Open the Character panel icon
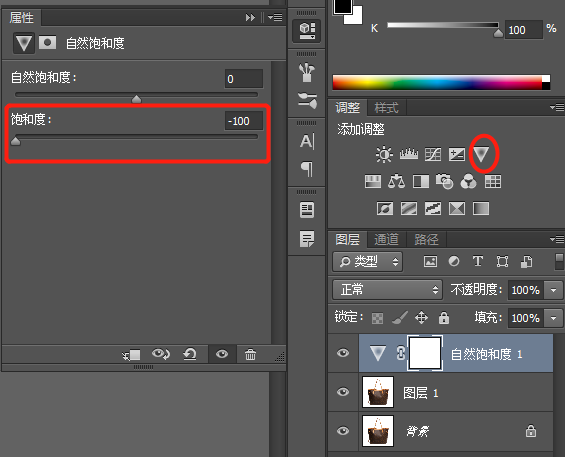 pyautogui.click(x=307, y=141)
